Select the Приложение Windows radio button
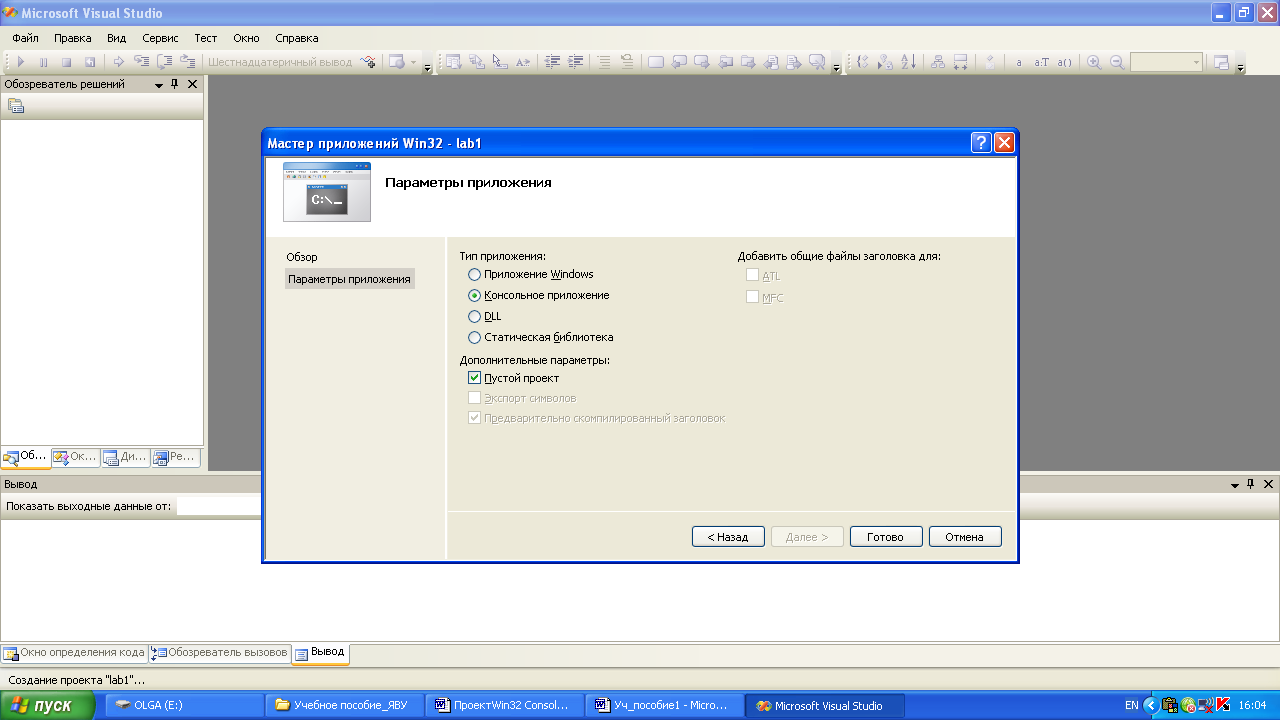The width and height of the screenshot is (1280, 720). 474,274
